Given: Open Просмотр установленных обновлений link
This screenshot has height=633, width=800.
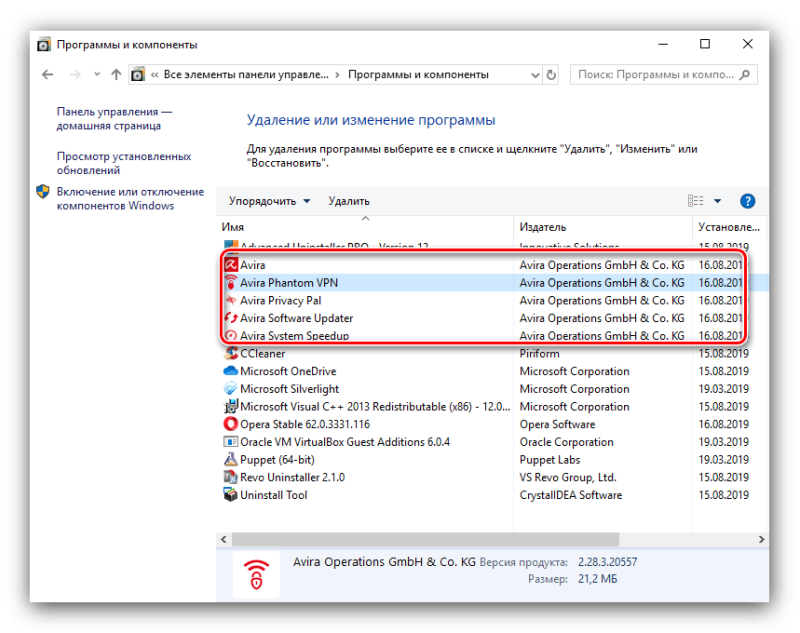Looking at the screenshot, I should [x=124, y=163].
